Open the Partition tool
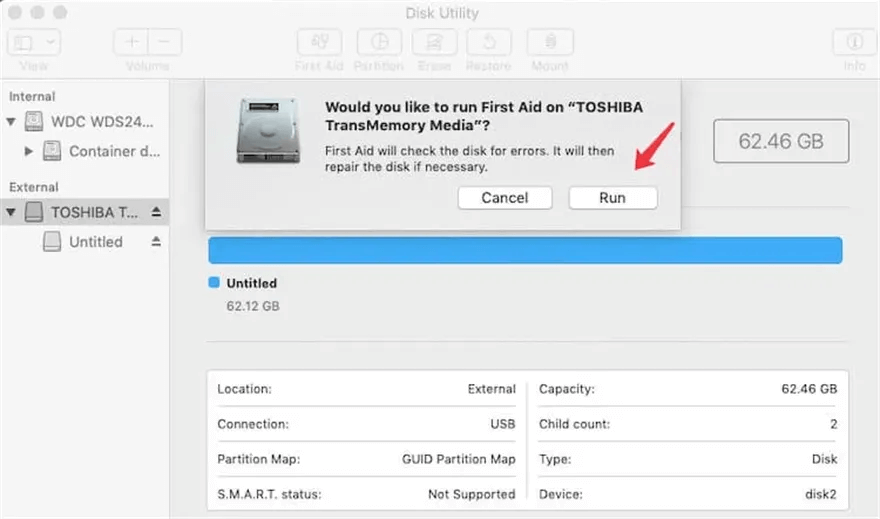880x519 pixels. coord(379,42)
